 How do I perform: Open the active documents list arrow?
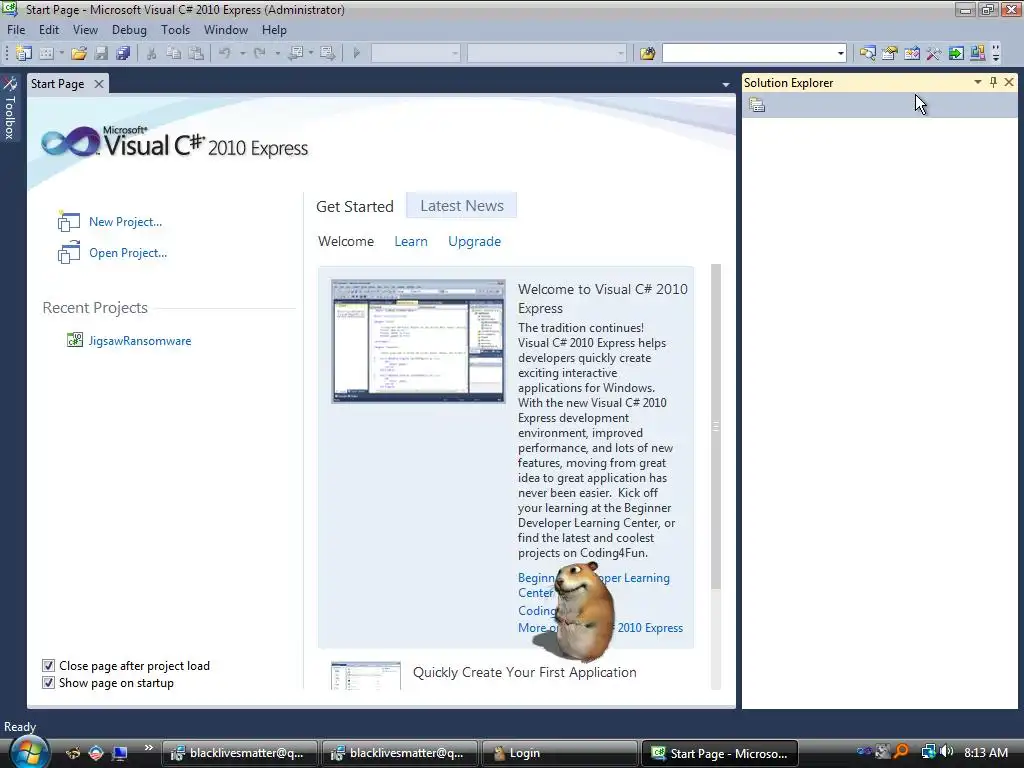click(x=726, y=85)
